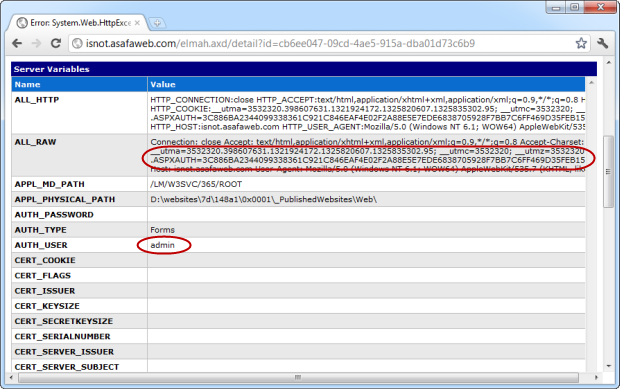The image size is (620, 389).
Task: Click the horizontal scrollbar right arrow
Action: (596, 378)
